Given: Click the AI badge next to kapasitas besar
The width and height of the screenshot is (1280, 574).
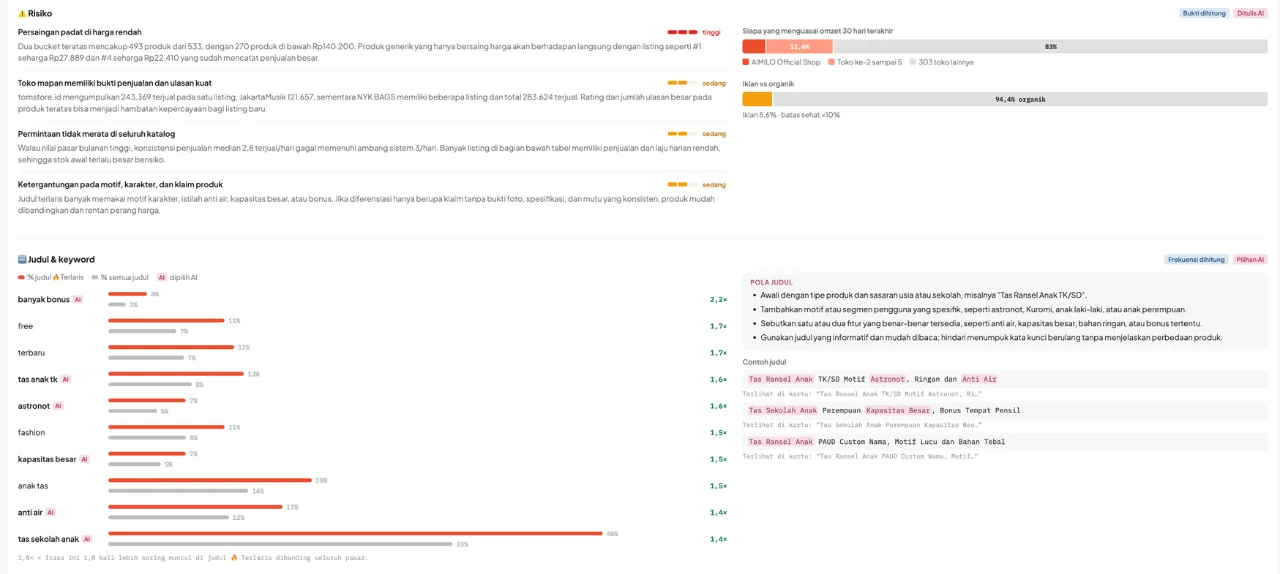Looking at the screenshot, I should pyautogui.click(x=85, y=459).
